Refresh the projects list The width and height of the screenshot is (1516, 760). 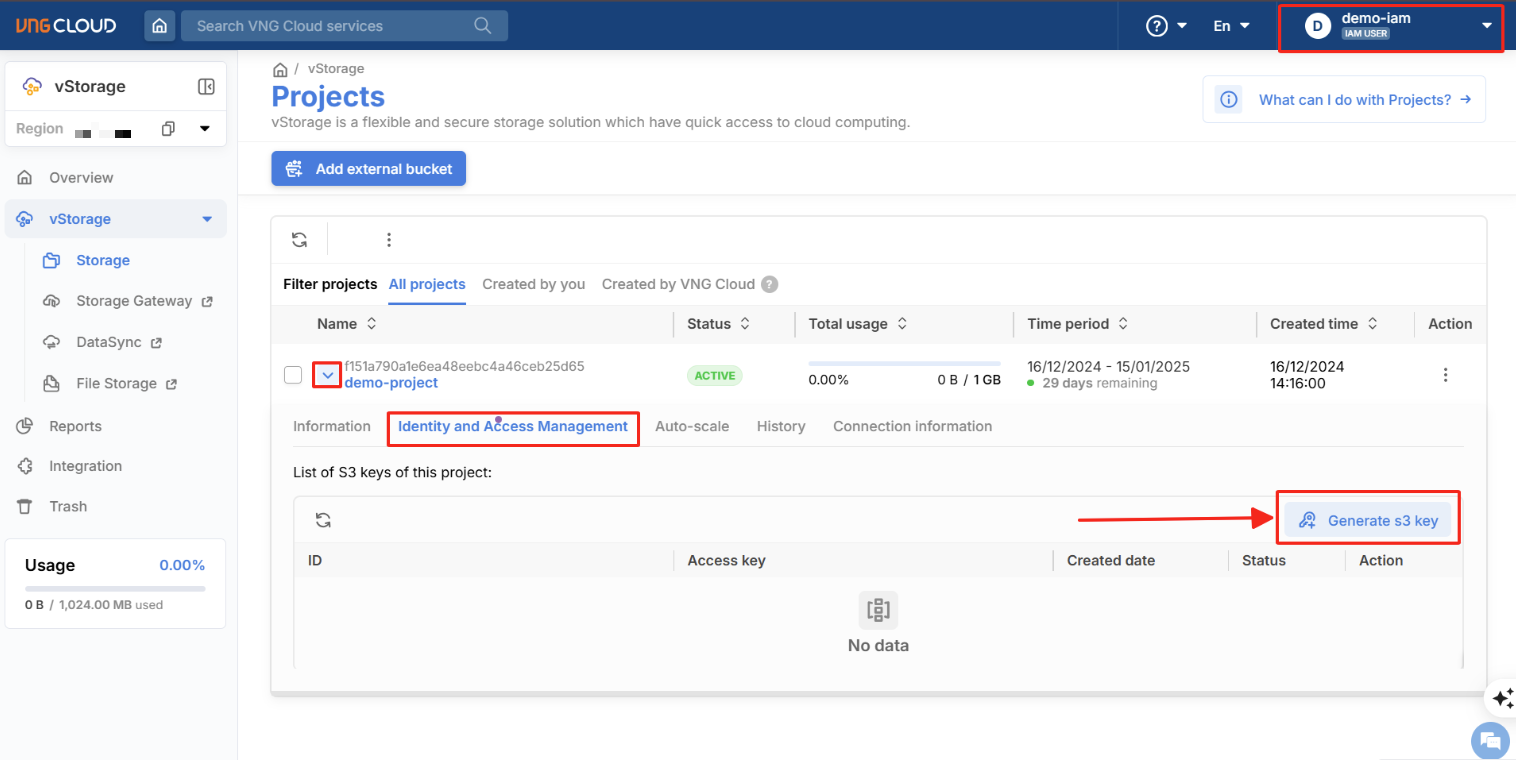point(299,240)
